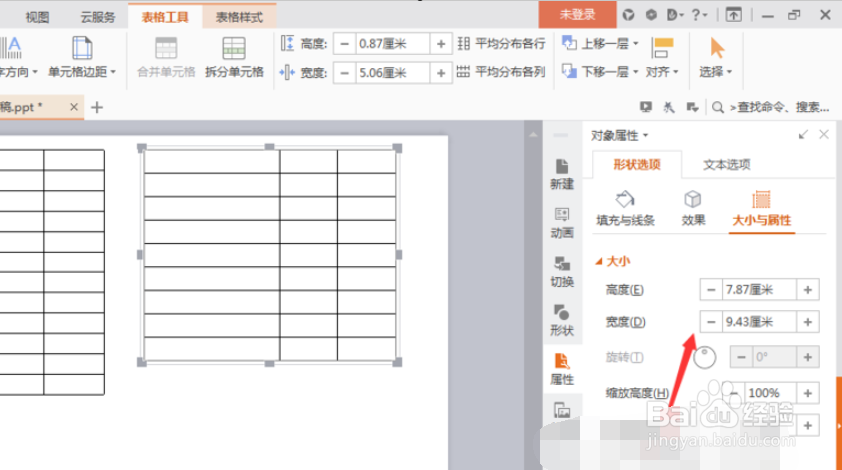Open 填充与线条 fill and line section

pyautogui.click(x=625, y=208)
